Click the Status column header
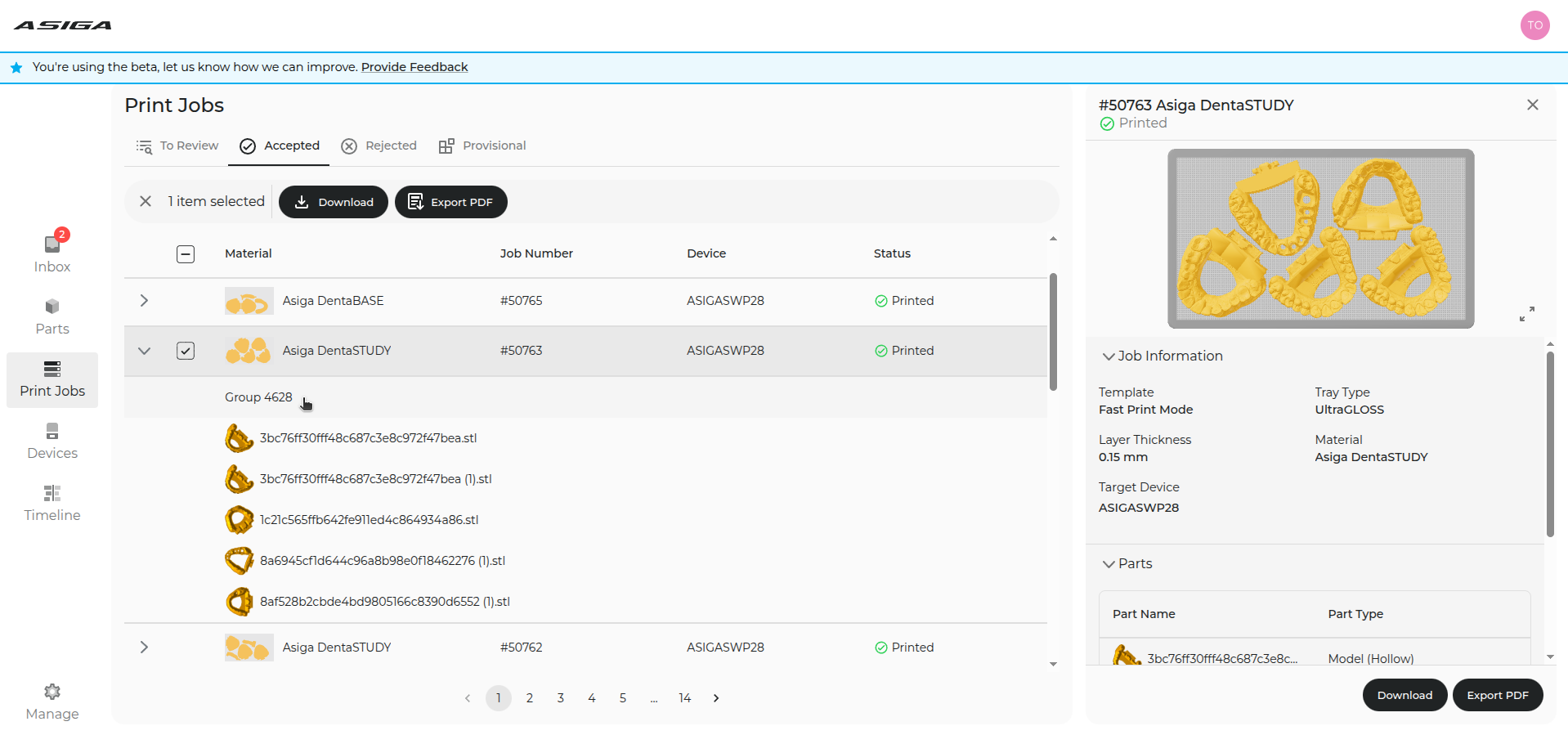 click(892, 253)
